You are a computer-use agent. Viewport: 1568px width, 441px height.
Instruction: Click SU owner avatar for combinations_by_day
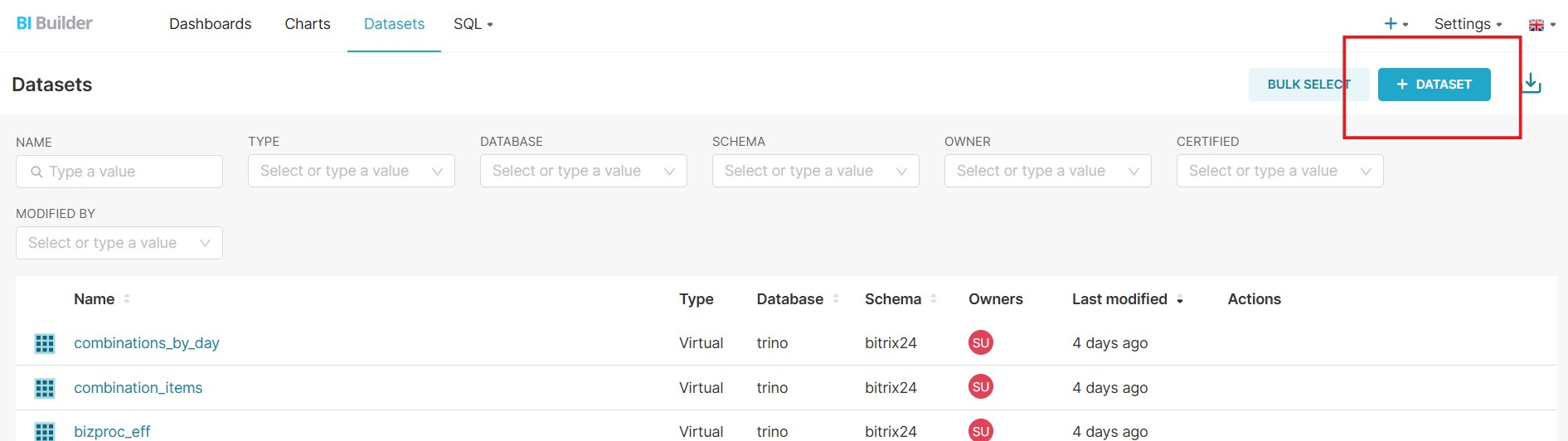[x=980, y=343]
